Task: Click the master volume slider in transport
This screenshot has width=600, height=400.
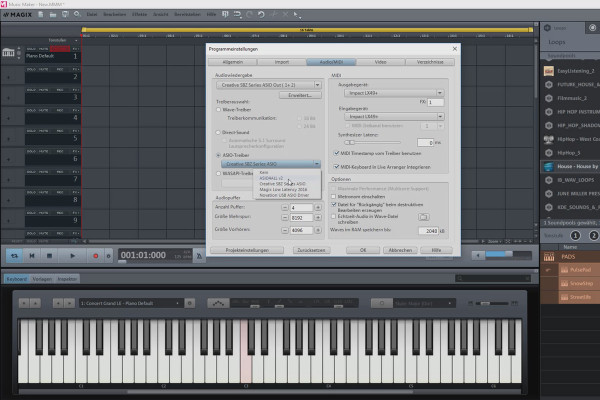Action: pyautogui.click(x=509, y=255)
